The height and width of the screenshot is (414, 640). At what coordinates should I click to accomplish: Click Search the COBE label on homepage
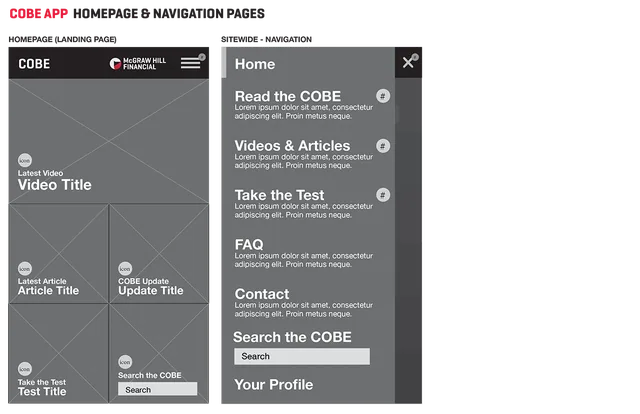click(150, 375)
